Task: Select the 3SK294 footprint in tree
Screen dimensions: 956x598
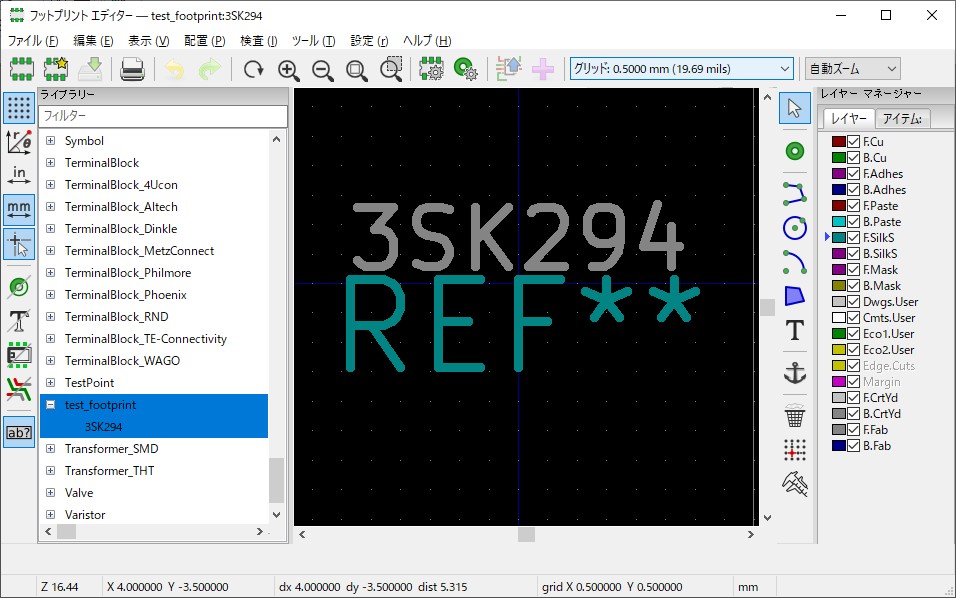Action: (x=103, y=427)
